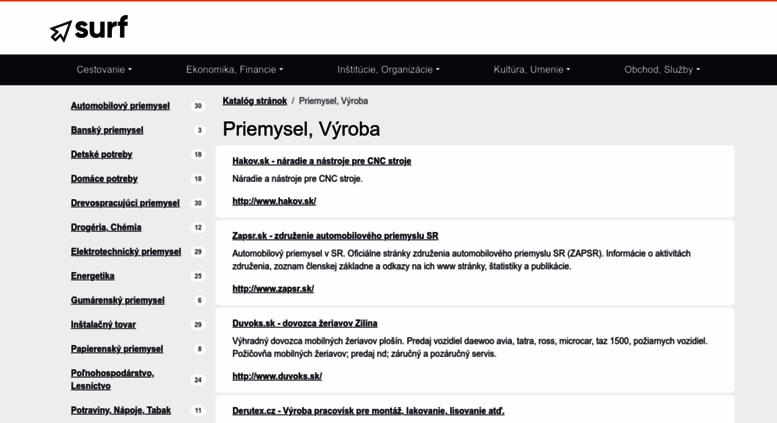Visit the http://www.zapsr.sk/ URL link

273,288
